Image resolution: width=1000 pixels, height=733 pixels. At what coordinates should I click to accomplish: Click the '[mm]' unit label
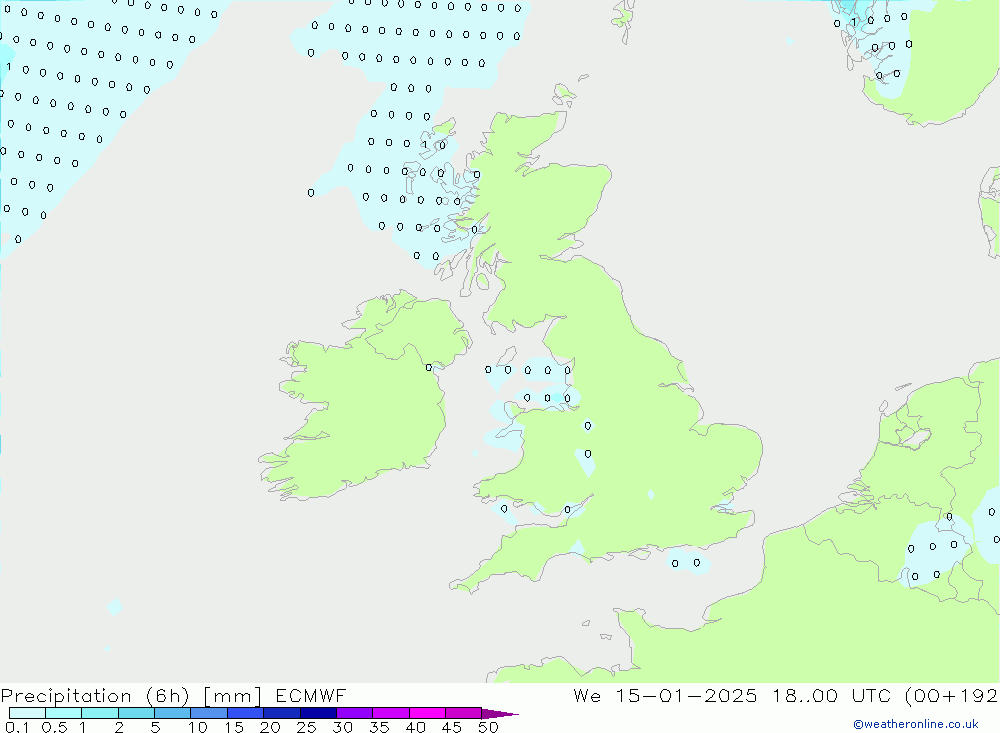pyautogui.click(x=233, y=696)
